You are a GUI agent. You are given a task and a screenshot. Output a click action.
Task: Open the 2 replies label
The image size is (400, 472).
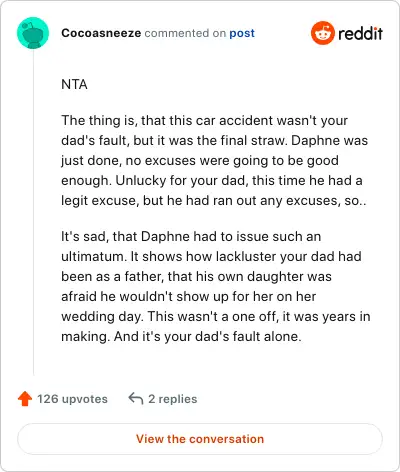click(173, 399)
